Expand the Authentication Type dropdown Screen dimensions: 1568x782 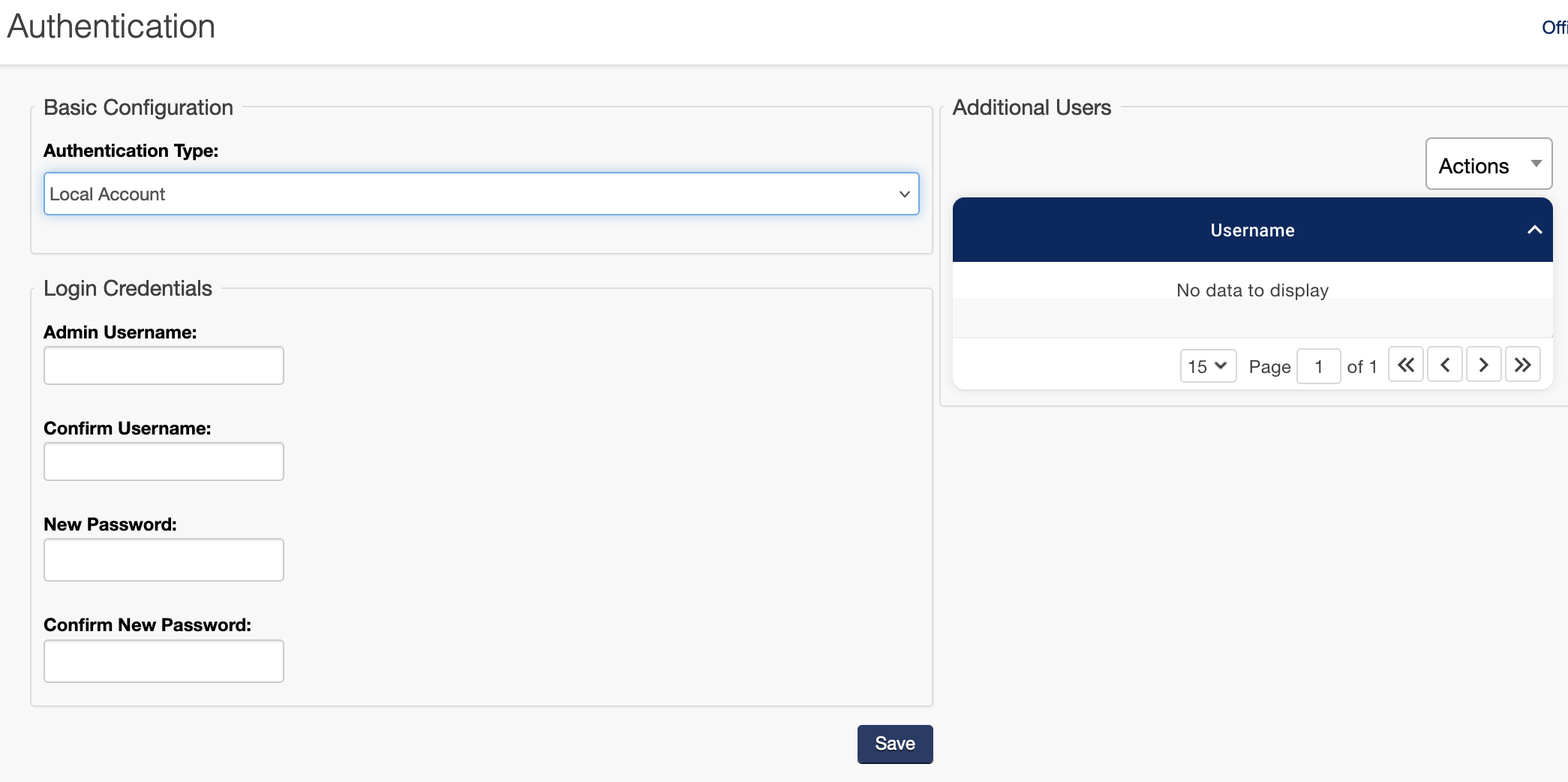tap(481, 194)
